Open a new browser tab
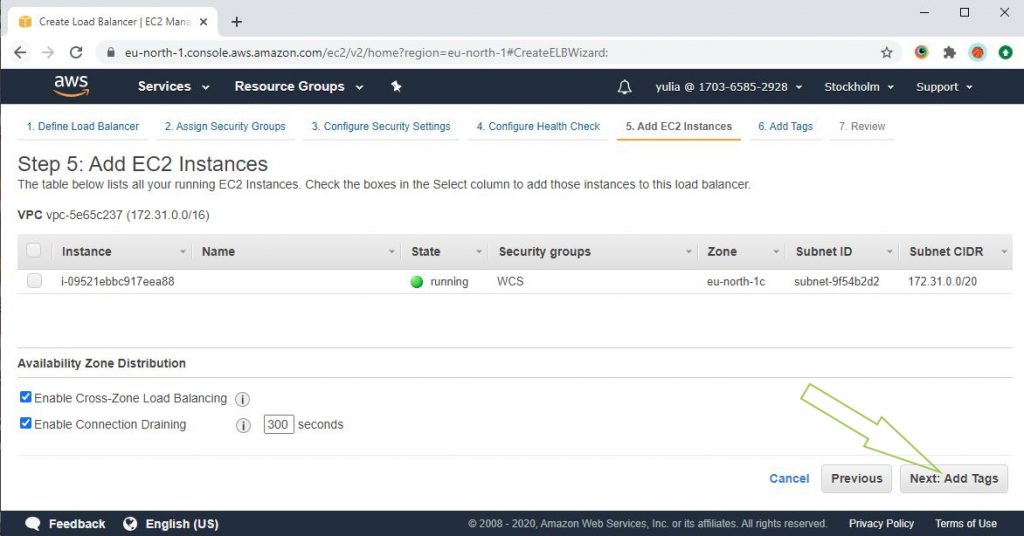The width and height of the screenshot is (1024, 536). click(236, 22)
